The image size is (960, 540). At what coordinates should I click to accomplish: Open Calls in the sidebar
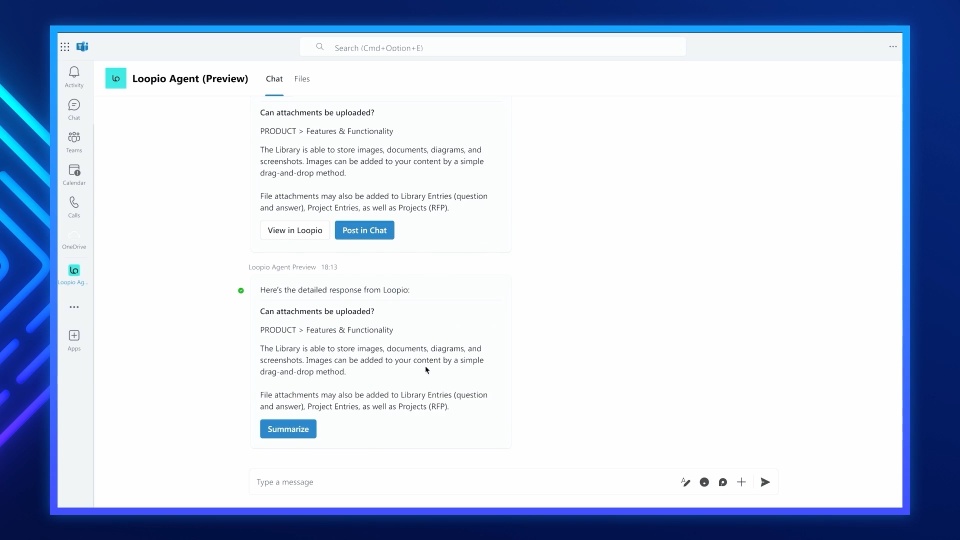[74, 206]
